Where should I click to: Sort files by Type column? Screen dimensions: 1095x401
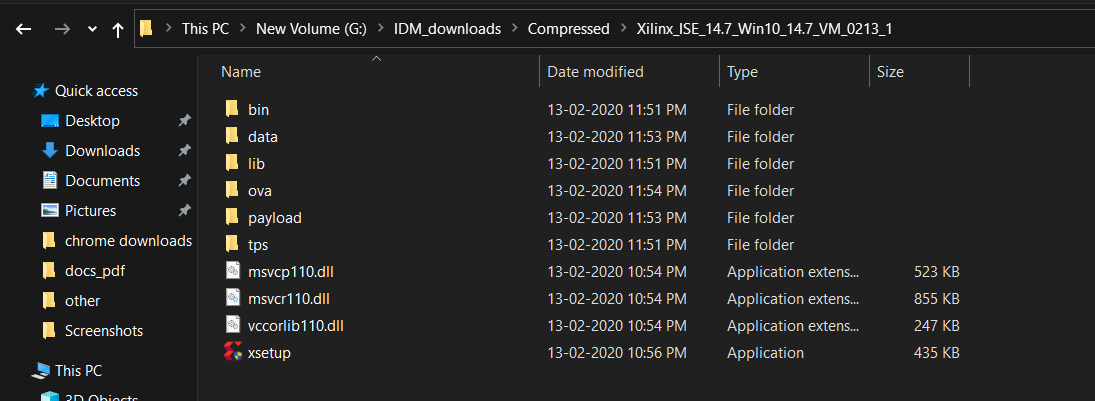coord(742,72)
